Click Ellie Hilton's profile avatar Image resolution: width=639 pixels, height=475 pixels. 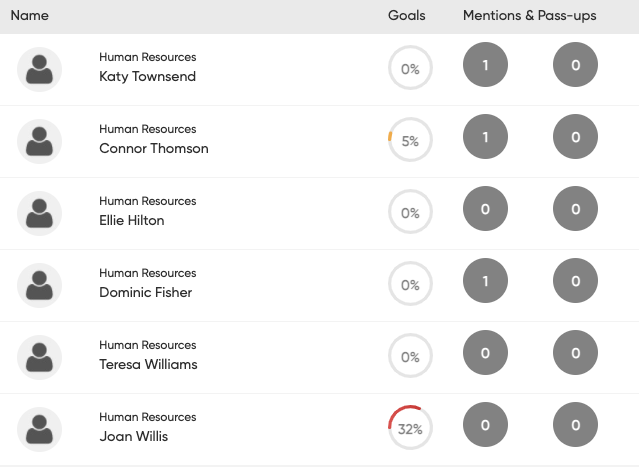(39, 213)
